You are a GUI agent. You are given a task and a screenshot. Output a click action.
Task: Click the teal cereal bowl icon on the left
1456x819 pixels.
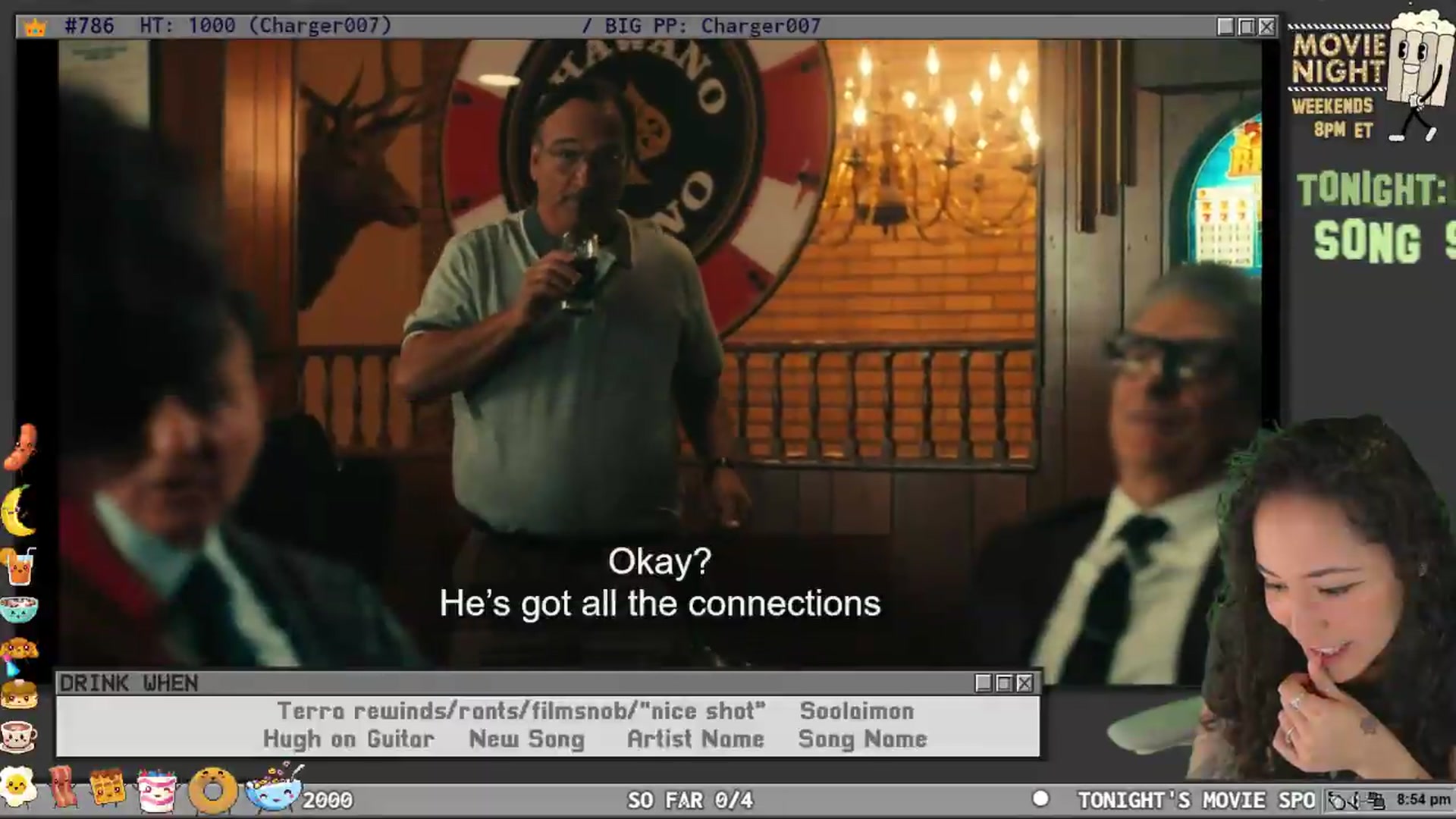19,609
